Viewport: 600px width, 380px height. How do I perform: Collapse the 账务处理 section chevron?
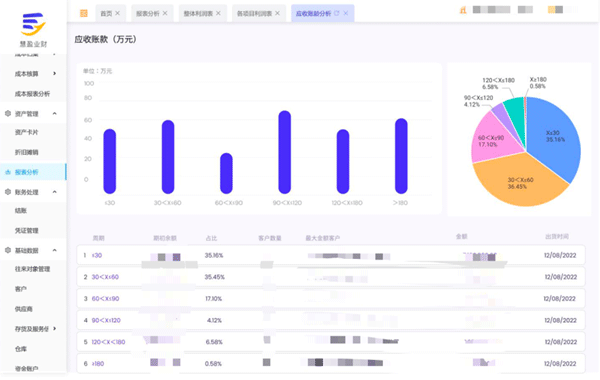click(x=54, y=192)
